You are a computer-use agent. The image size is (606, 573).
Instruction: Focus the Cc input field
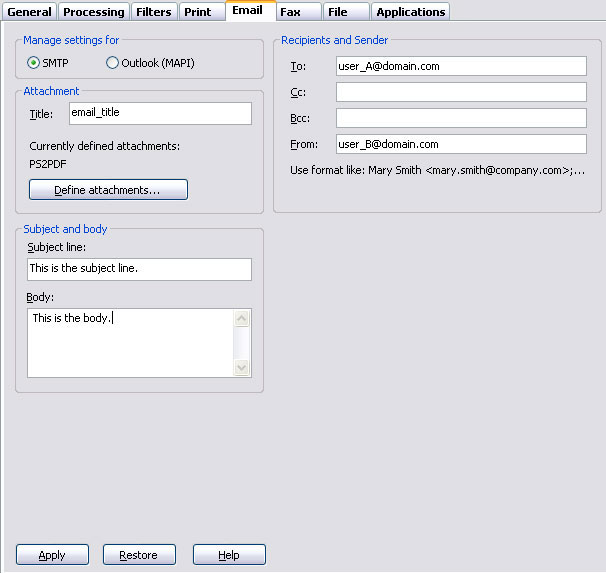click(x=460, y=92)
